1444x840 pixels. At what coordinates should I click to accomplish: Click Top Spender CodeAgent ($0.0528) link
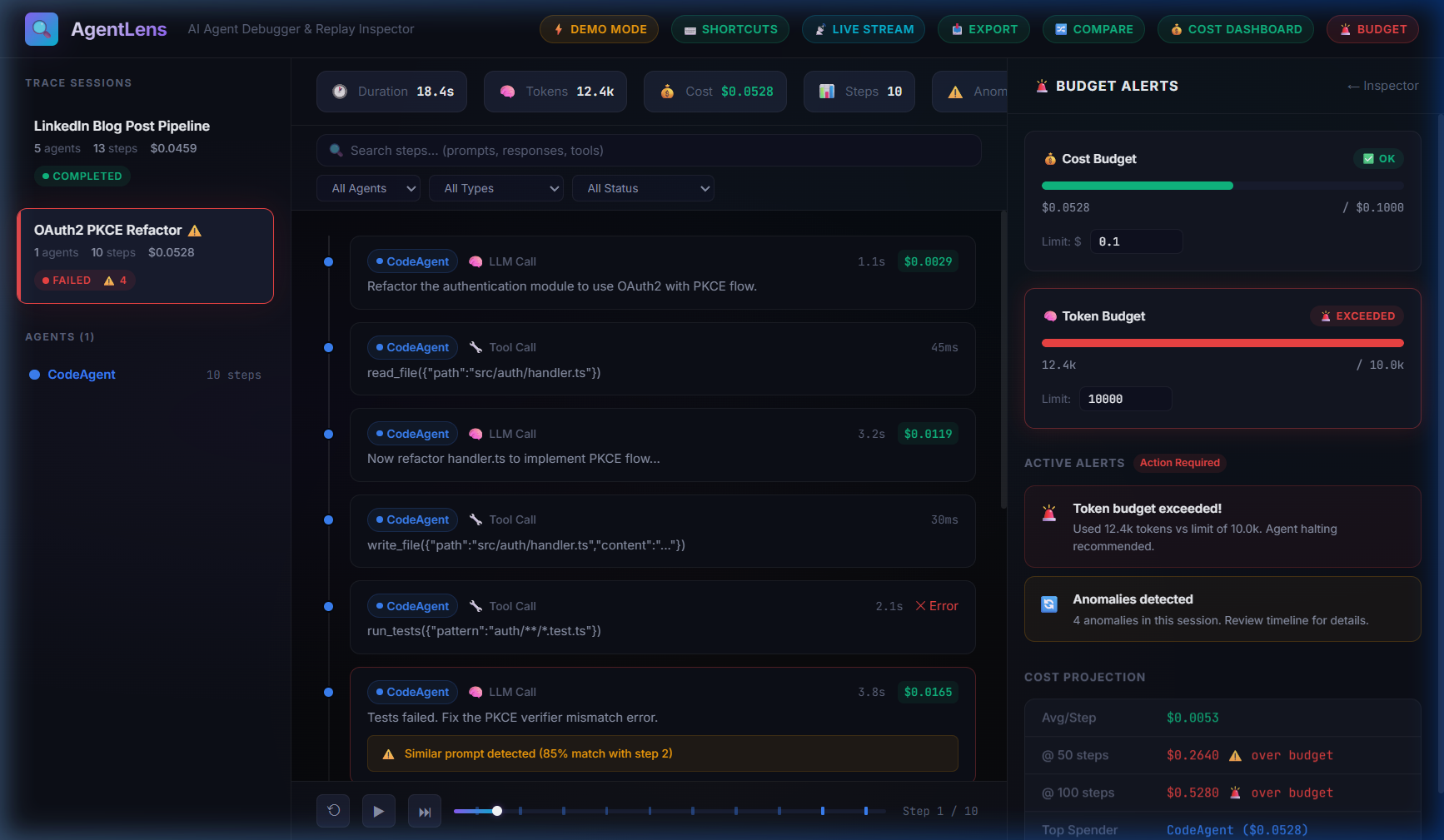[1237, 830]
